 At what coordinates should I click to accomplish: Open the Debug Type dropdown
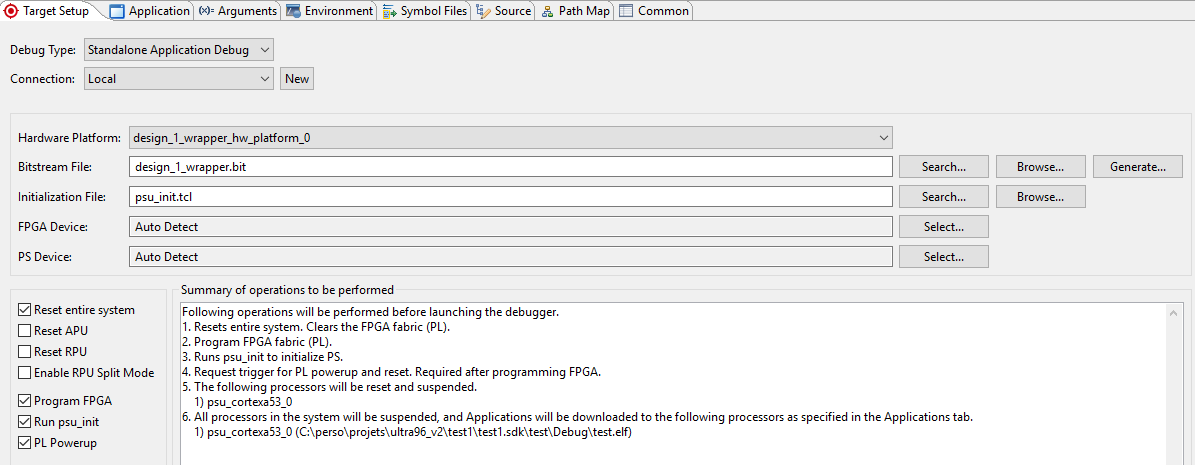[x=178, y=50]
